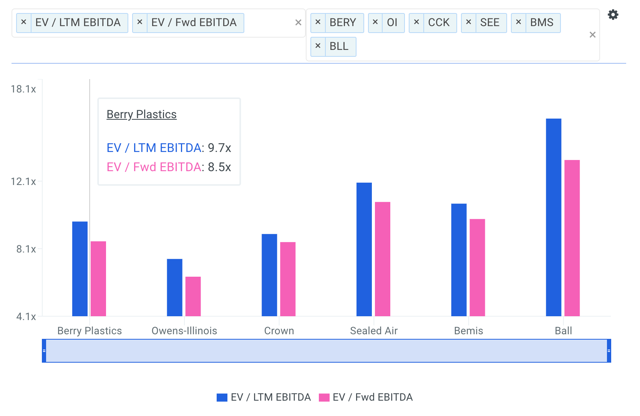Viewport: 640px width, 416px height.
Task: Remove the SEE ticker tag
Action: click(x=469, y=22)
